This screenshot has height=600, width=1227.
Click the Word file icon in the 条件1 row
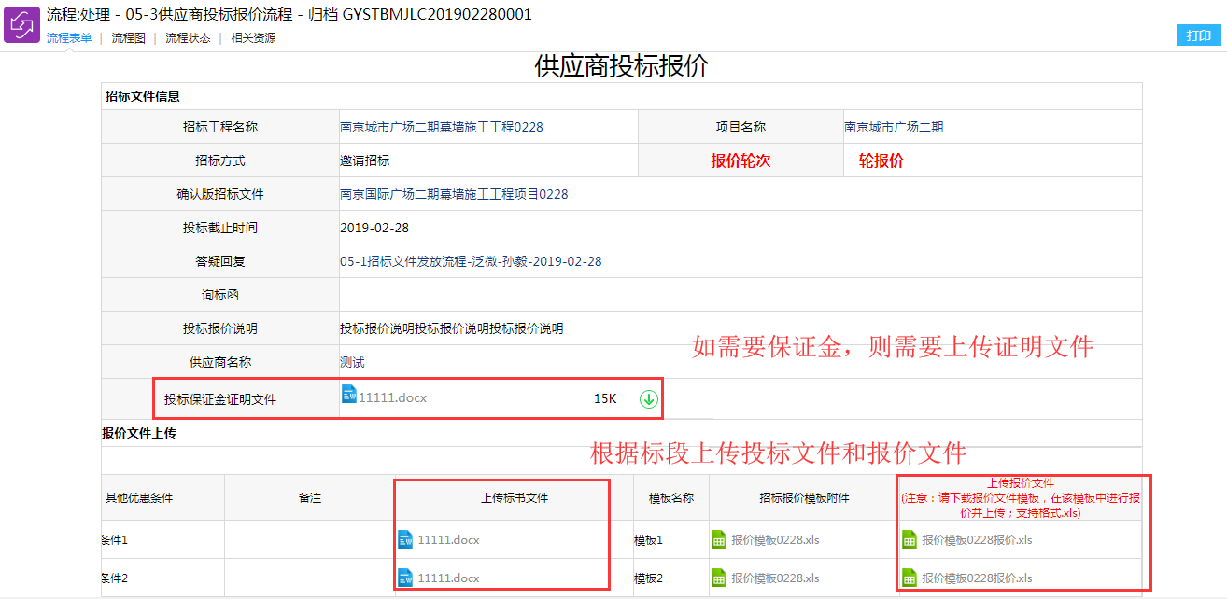(x=406, y=540)
